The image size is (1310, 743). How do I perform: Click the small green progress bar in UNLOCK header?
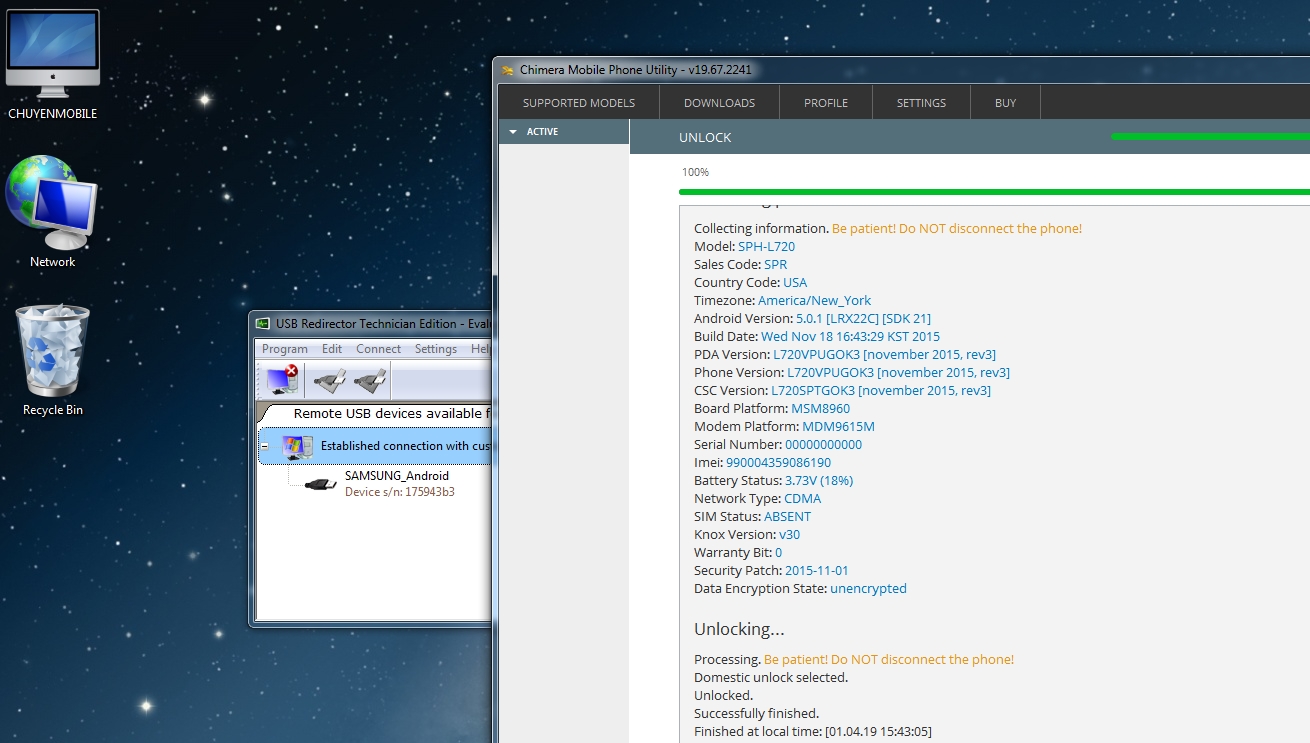click(x=1210, y=136)
